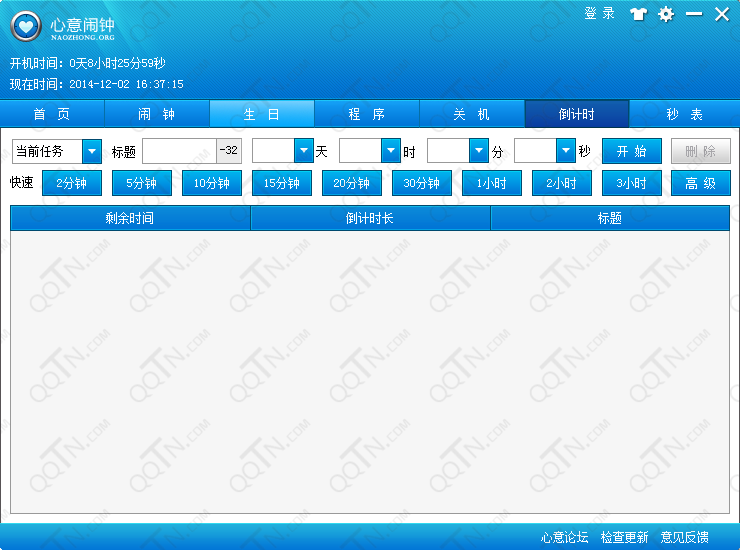Click the 登录 login link
Screen dimensions: 740x550
(599, 14)
